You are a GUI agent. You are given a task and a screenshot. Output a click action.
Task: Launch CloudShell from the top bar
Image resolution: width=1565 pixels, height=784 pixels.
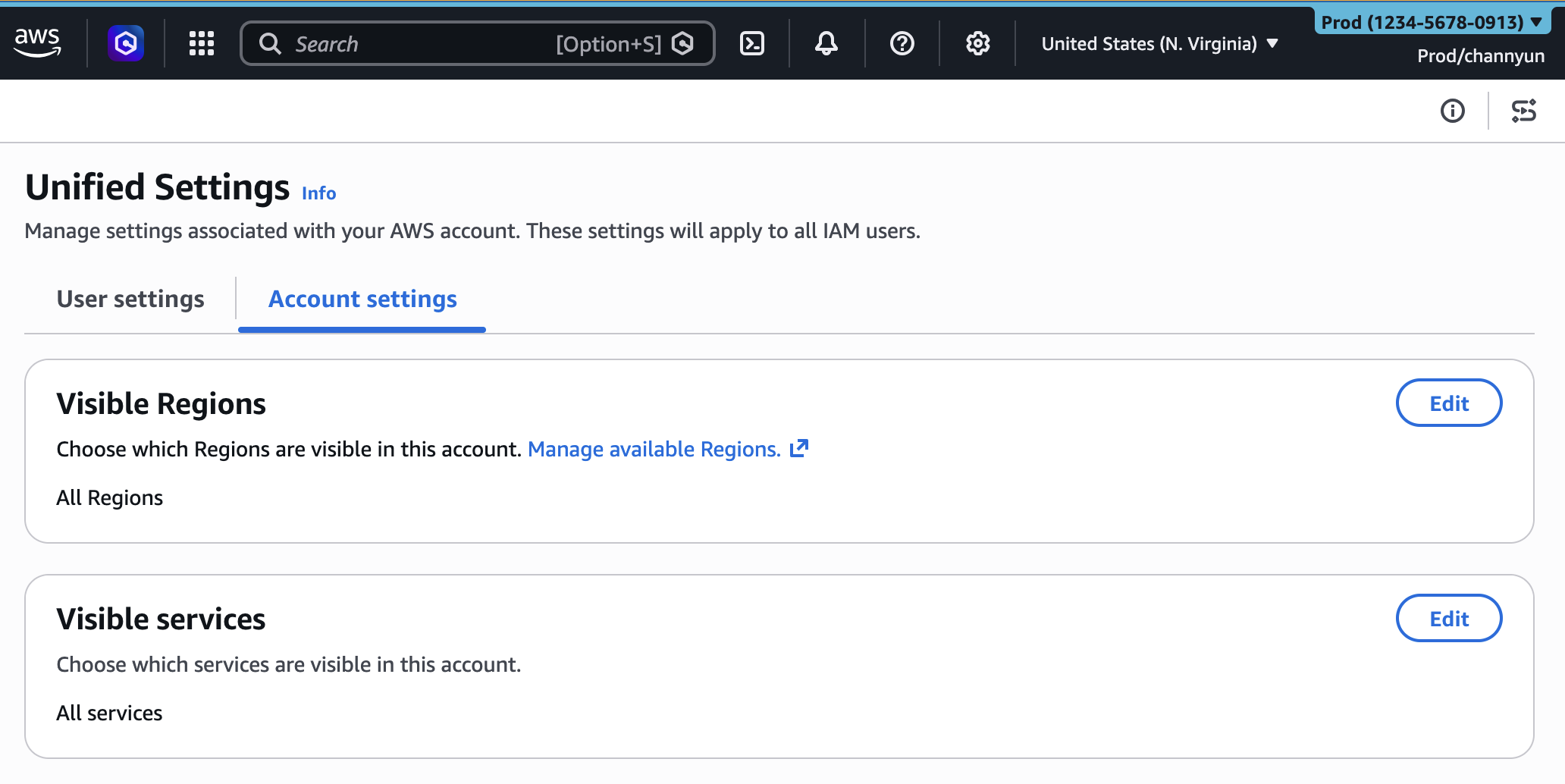[751, 43]
